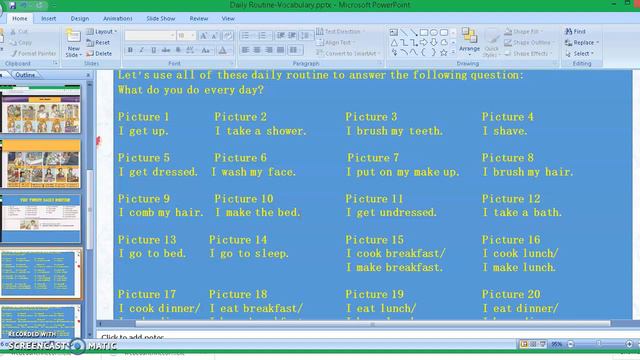Viewport: 640px width, 360px height.
Task: Switch to the Design tab
Action: pos(80,19)
